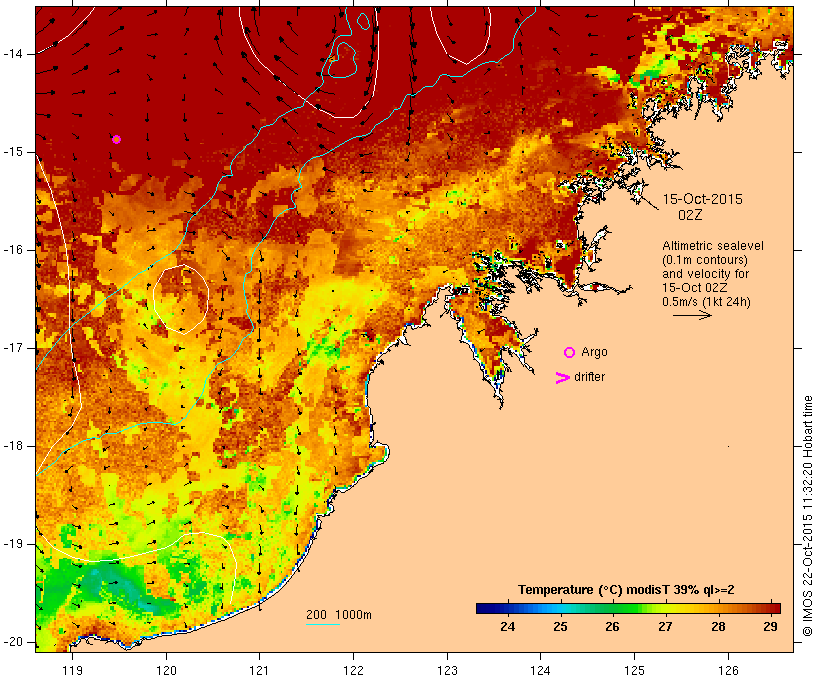The width and height of the screenshot is (820, 680).
Task: Click the longitude label '123'
Action: [447, 670]
